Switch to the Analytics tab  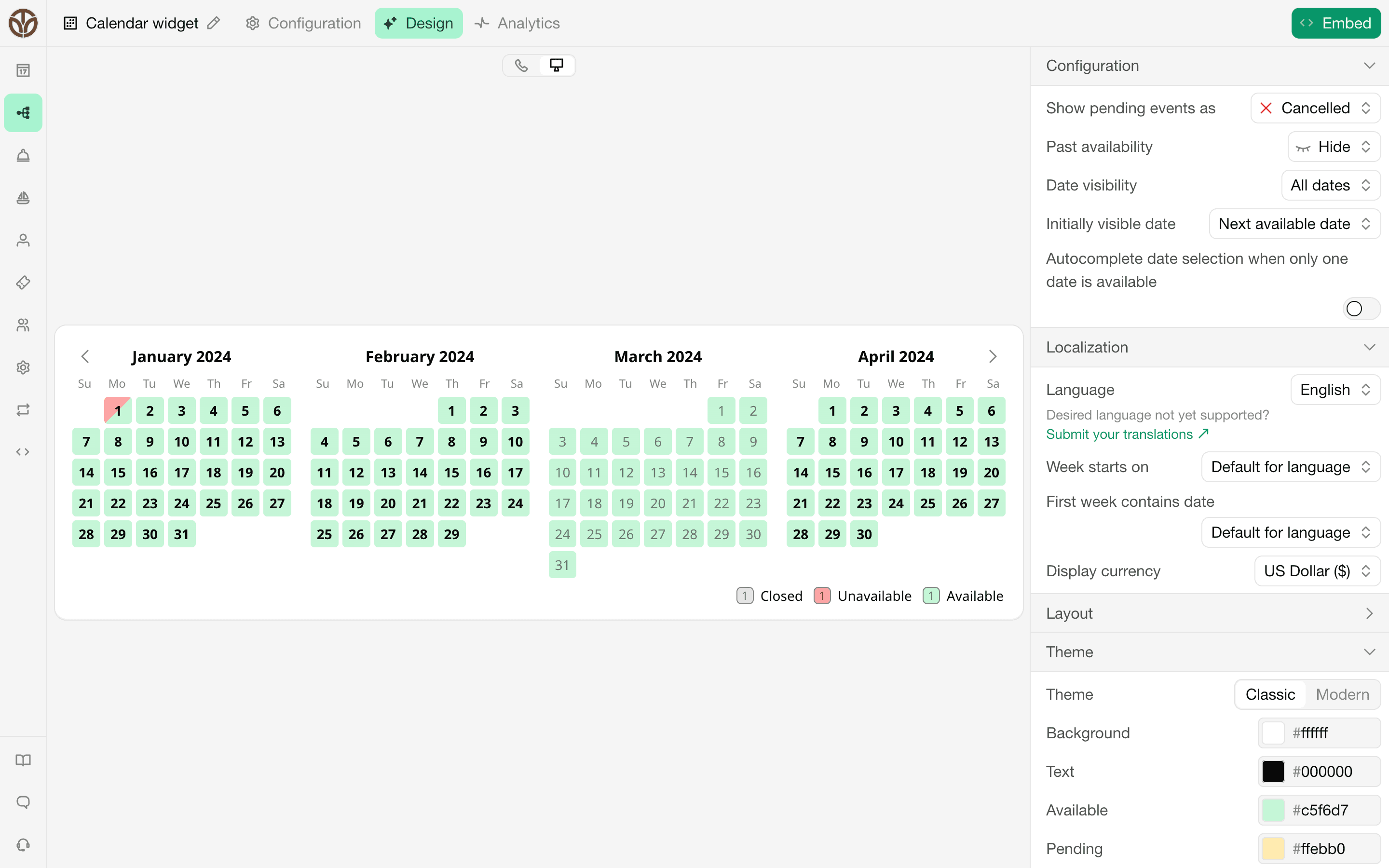517,23
